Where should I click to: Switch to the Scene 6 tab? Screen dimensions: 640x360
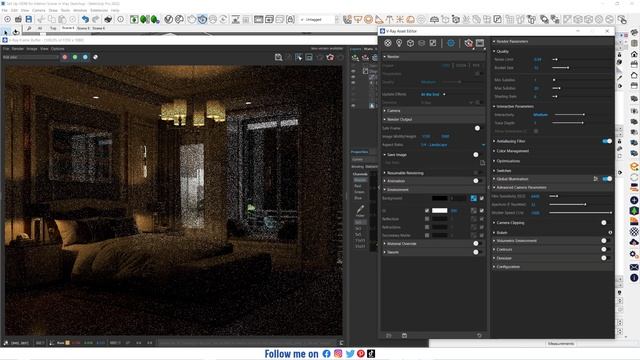coord(98,28)
